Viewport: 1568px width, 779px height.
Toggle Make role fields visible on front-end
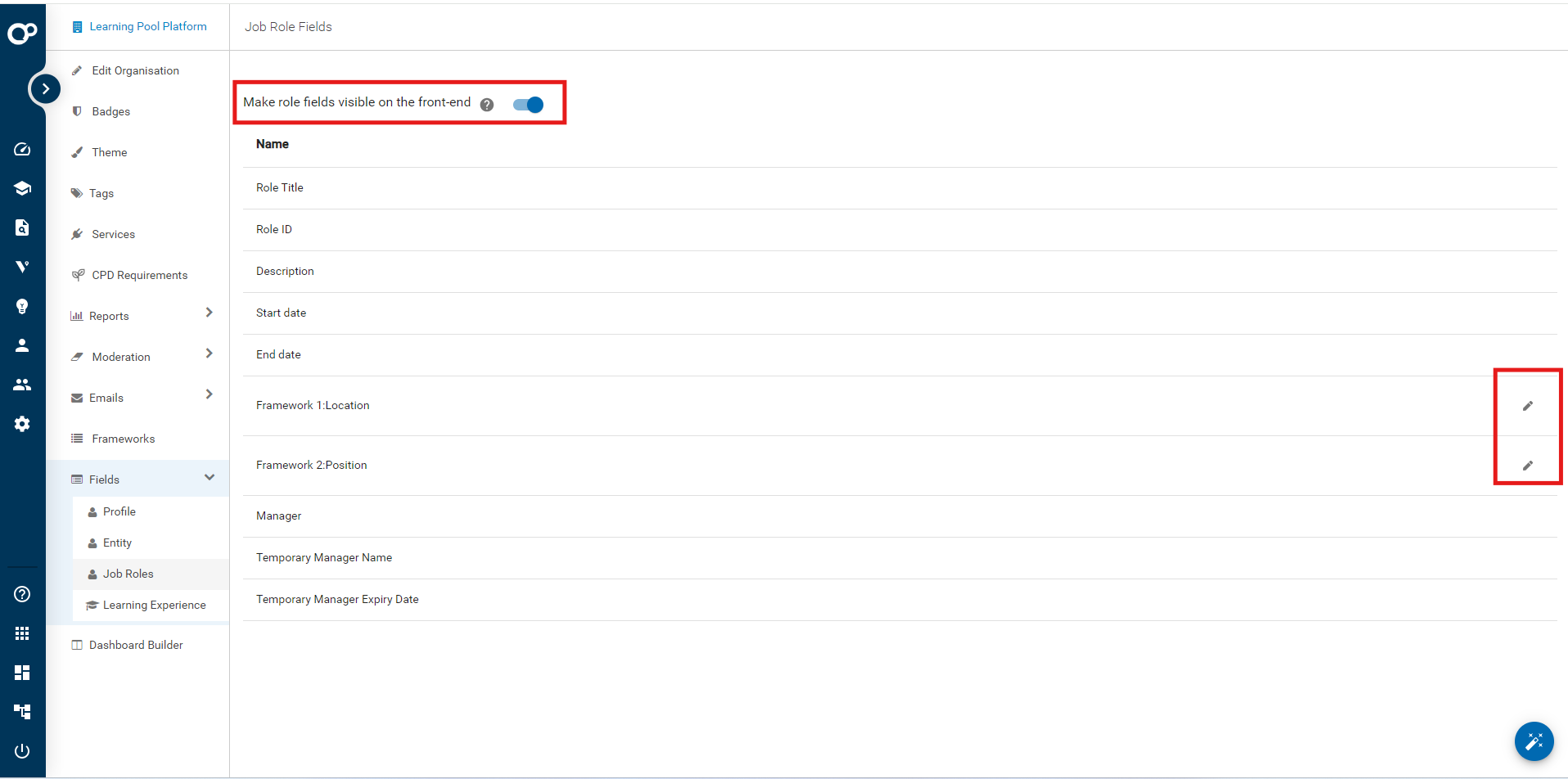coord(529,105)
